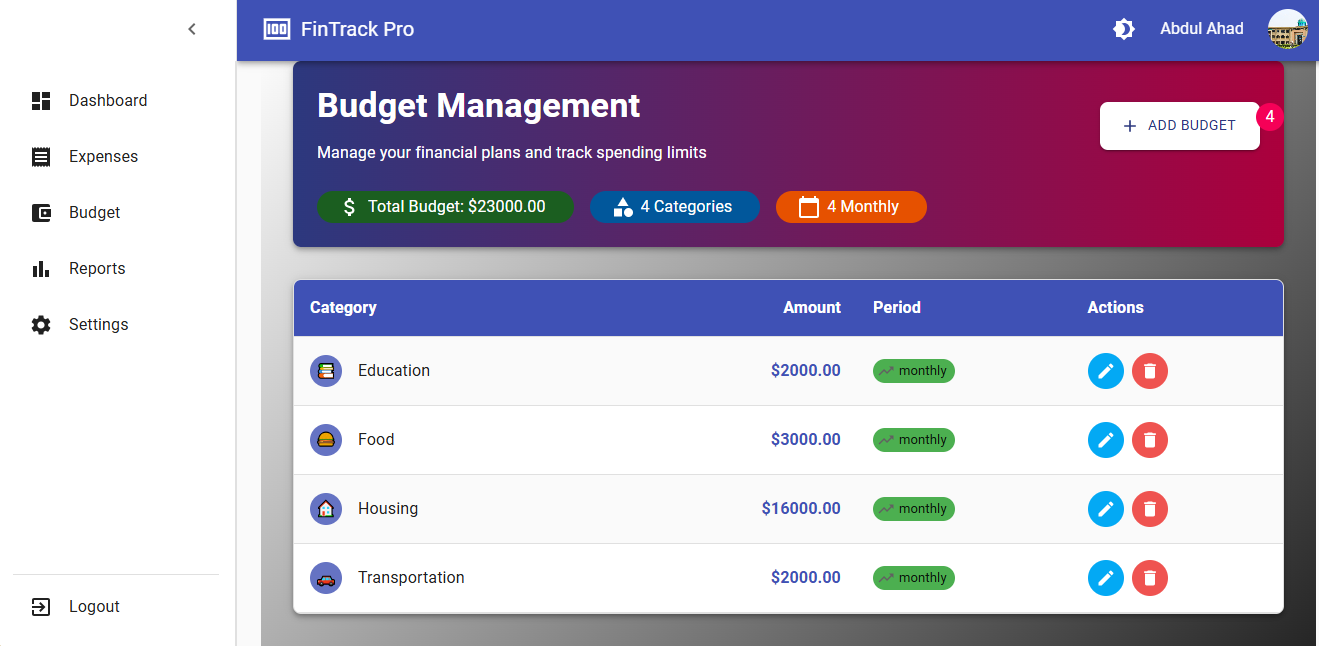Edit the Transportation budget pencil icon

pyautogui.click(x=1106, y=578)
